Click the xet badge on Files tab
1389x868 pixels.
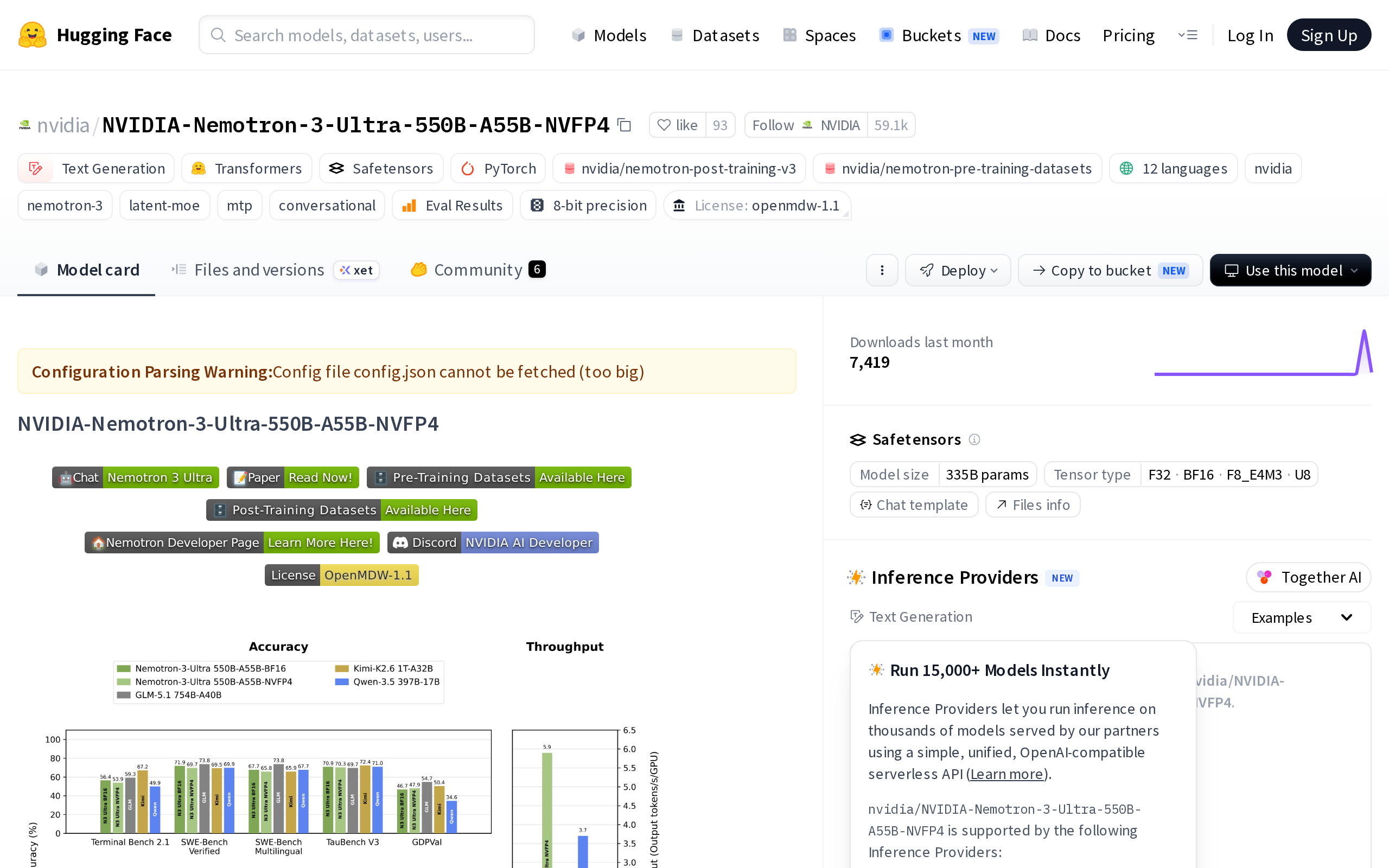click(x=356, y=270)
